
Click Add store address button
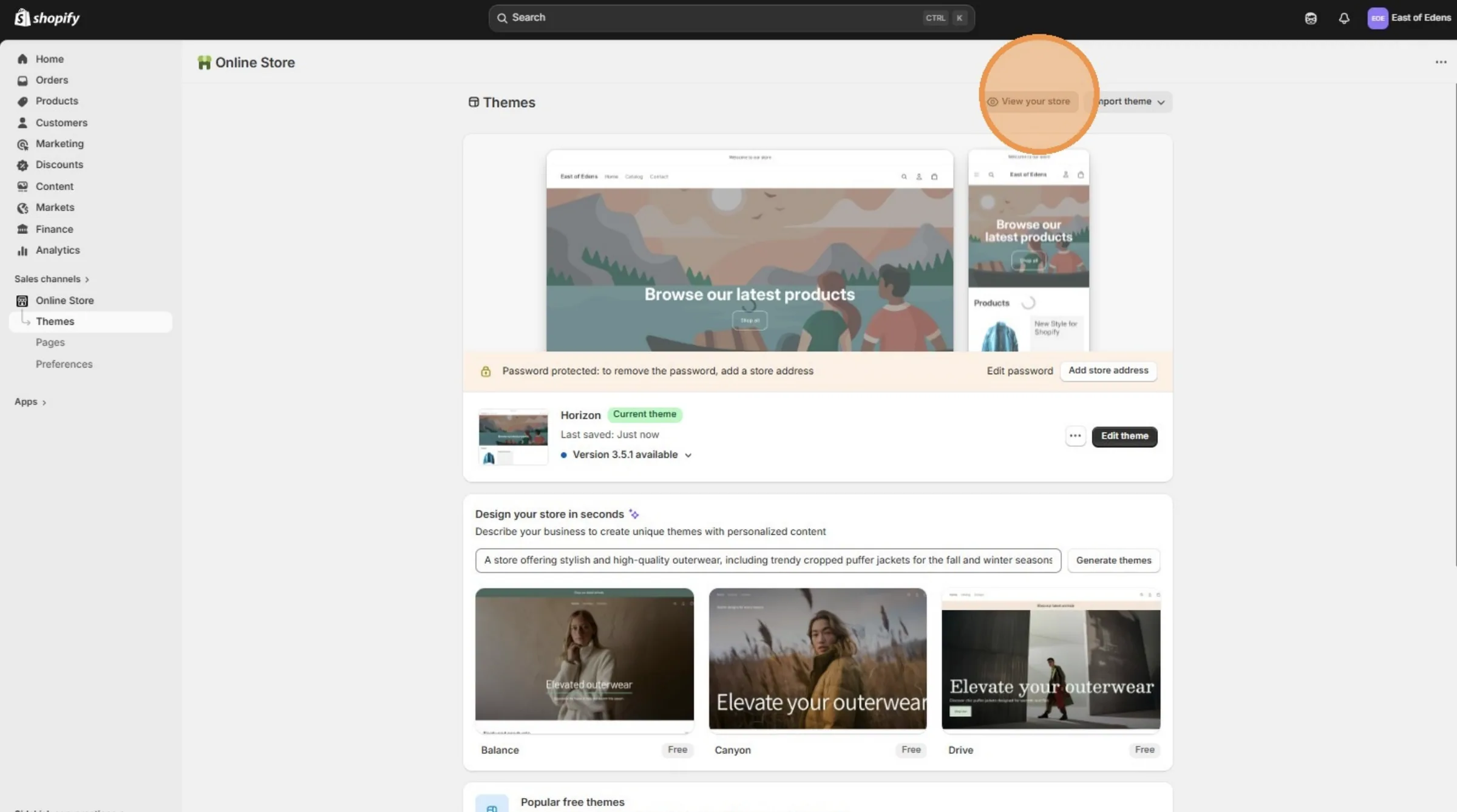pos(1108,370)
